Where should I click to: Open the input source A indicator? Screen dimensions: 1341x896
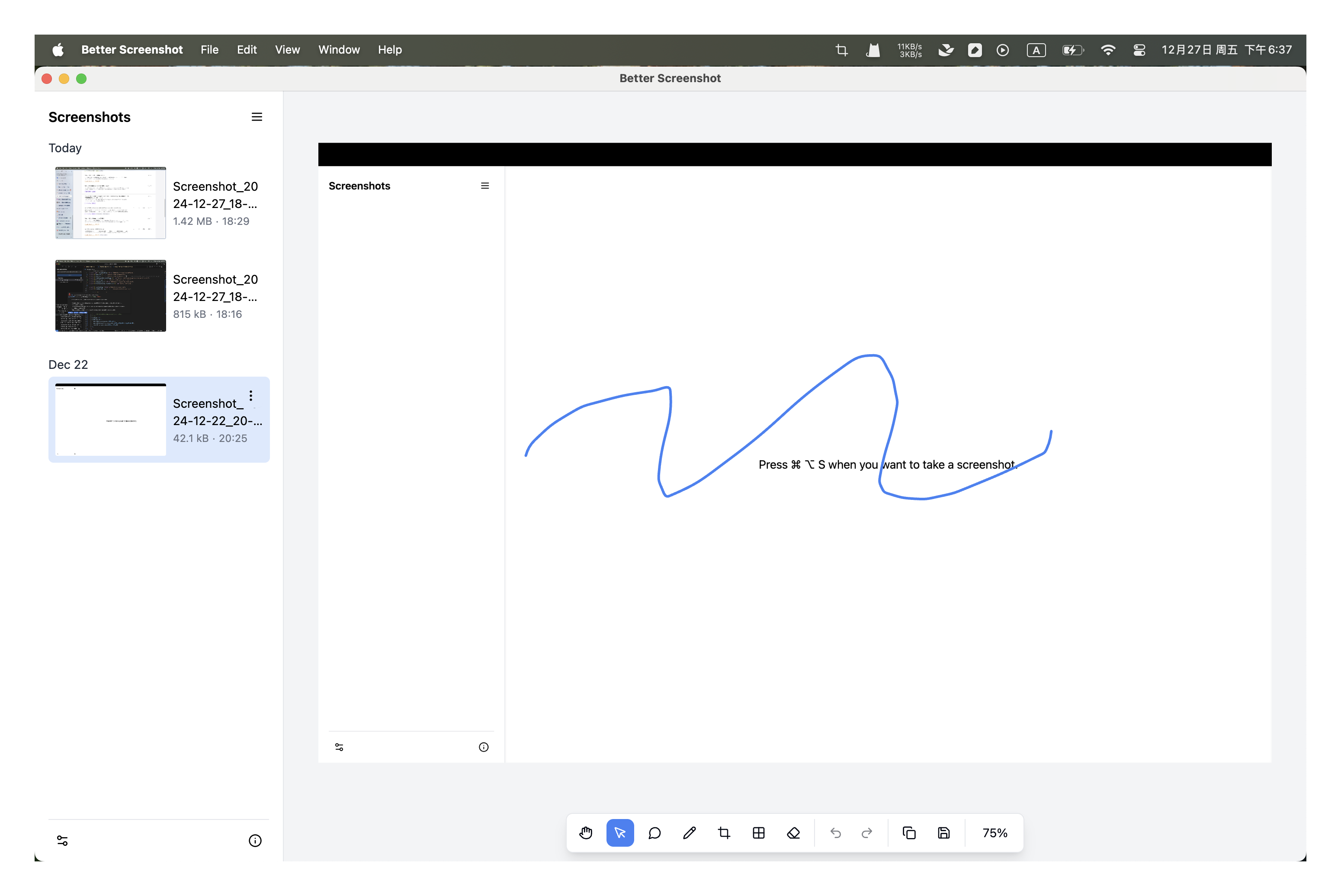pos(1036,50)
